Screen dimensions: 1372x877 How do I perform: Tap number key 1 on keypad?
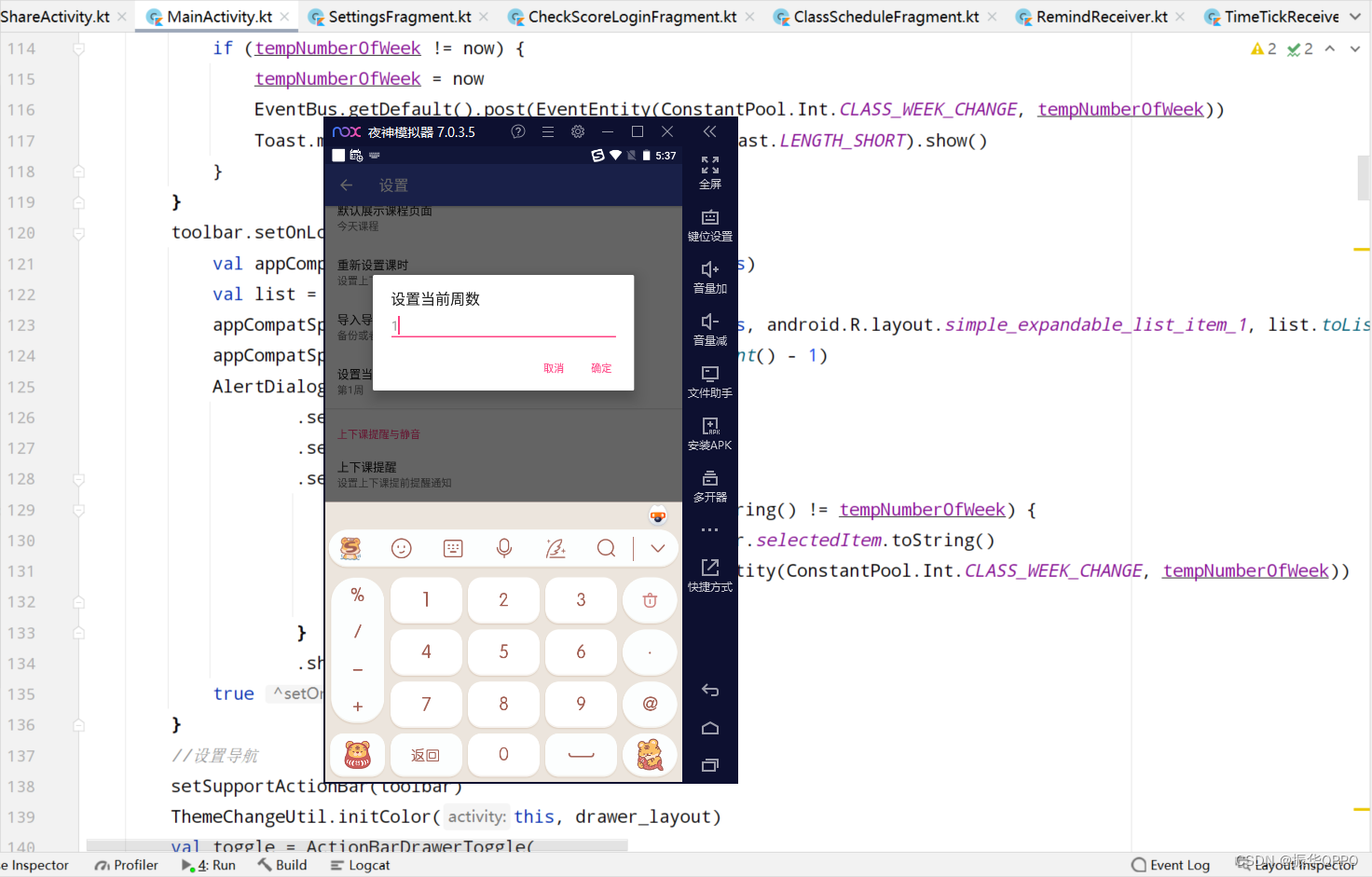[426, 600]
